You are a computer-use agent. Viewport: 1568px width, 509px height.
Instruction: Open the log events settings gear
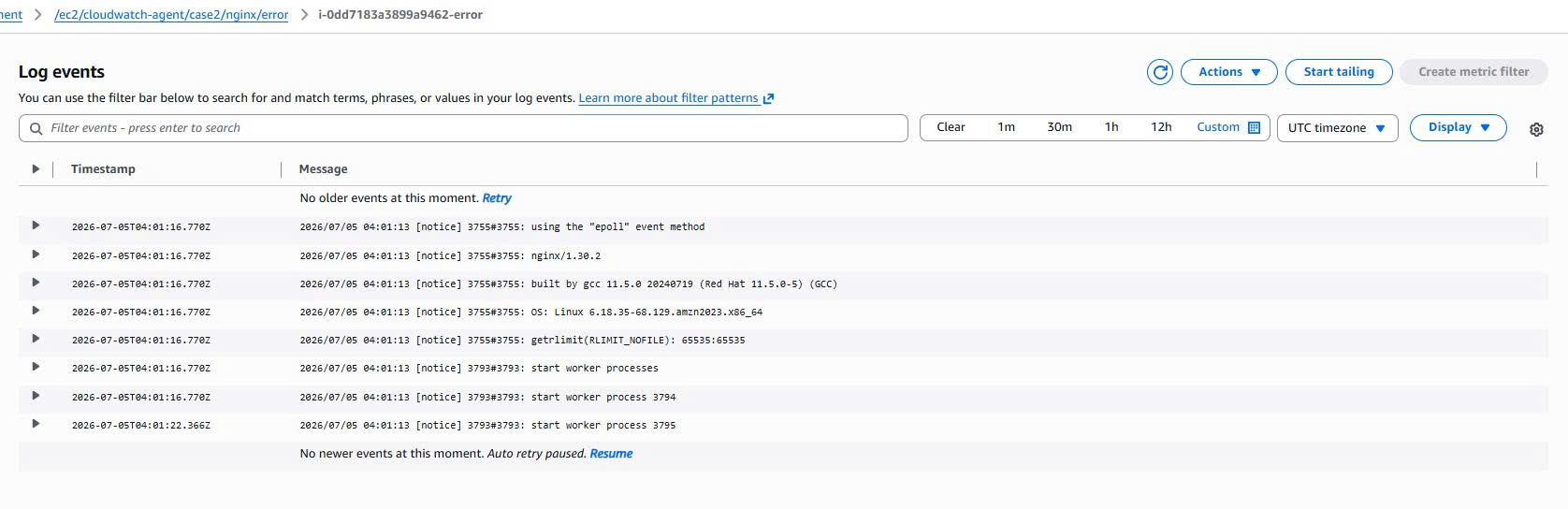[x=1536, y=130]
